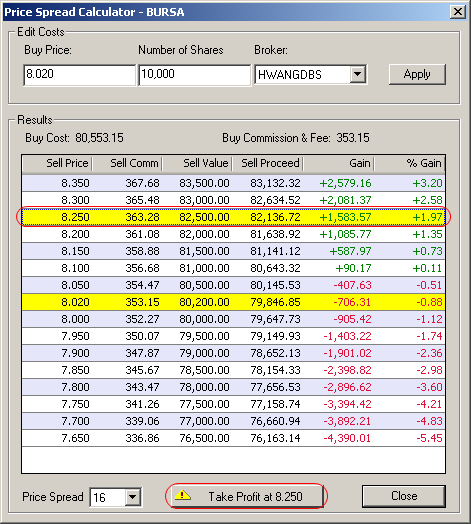Select the HWANGDBS broker combo box
Viewport: 471px width, 524px height.
(311, 74)
